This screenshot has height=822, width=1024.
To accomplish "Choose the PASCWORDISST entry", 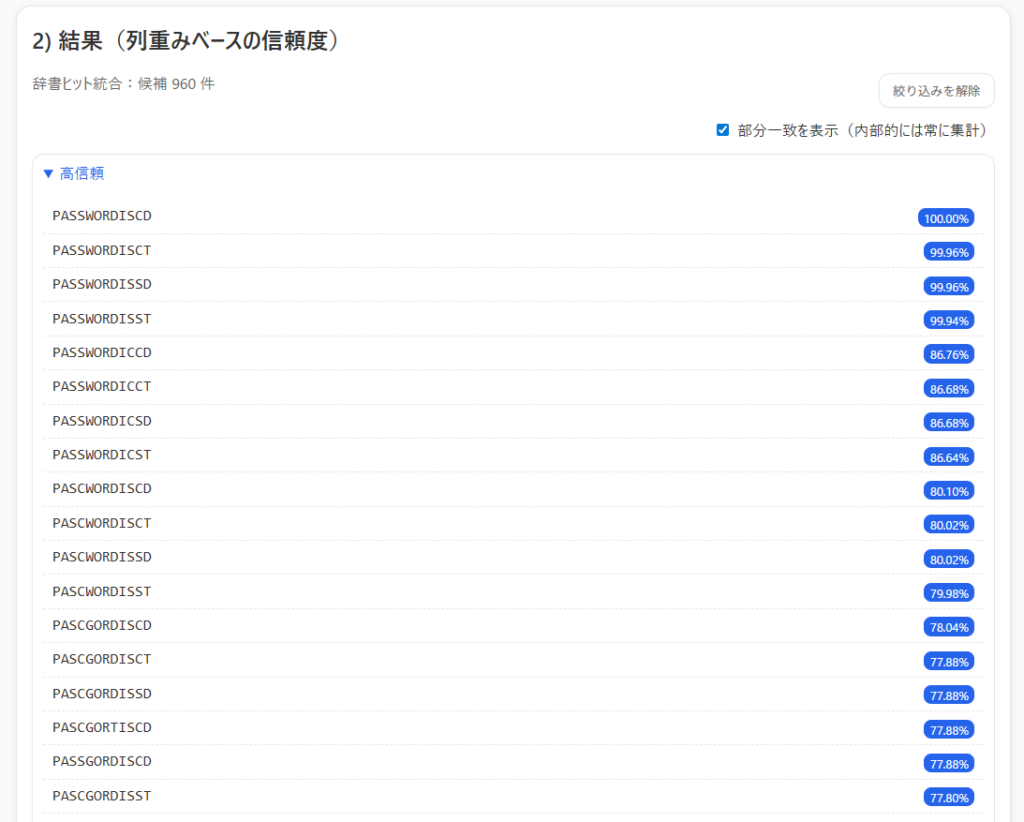I will [102, 591].
